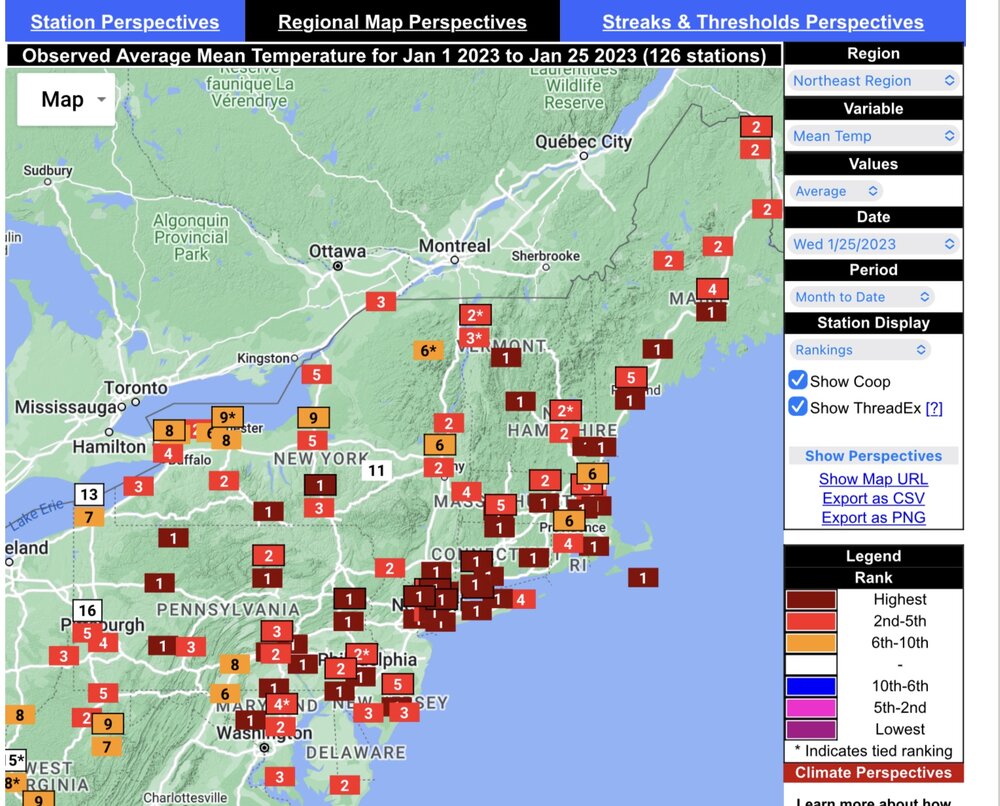The image size is (1000, 806).
Task: Open the Rankings station display dropdown
Action: click(860, 349)
